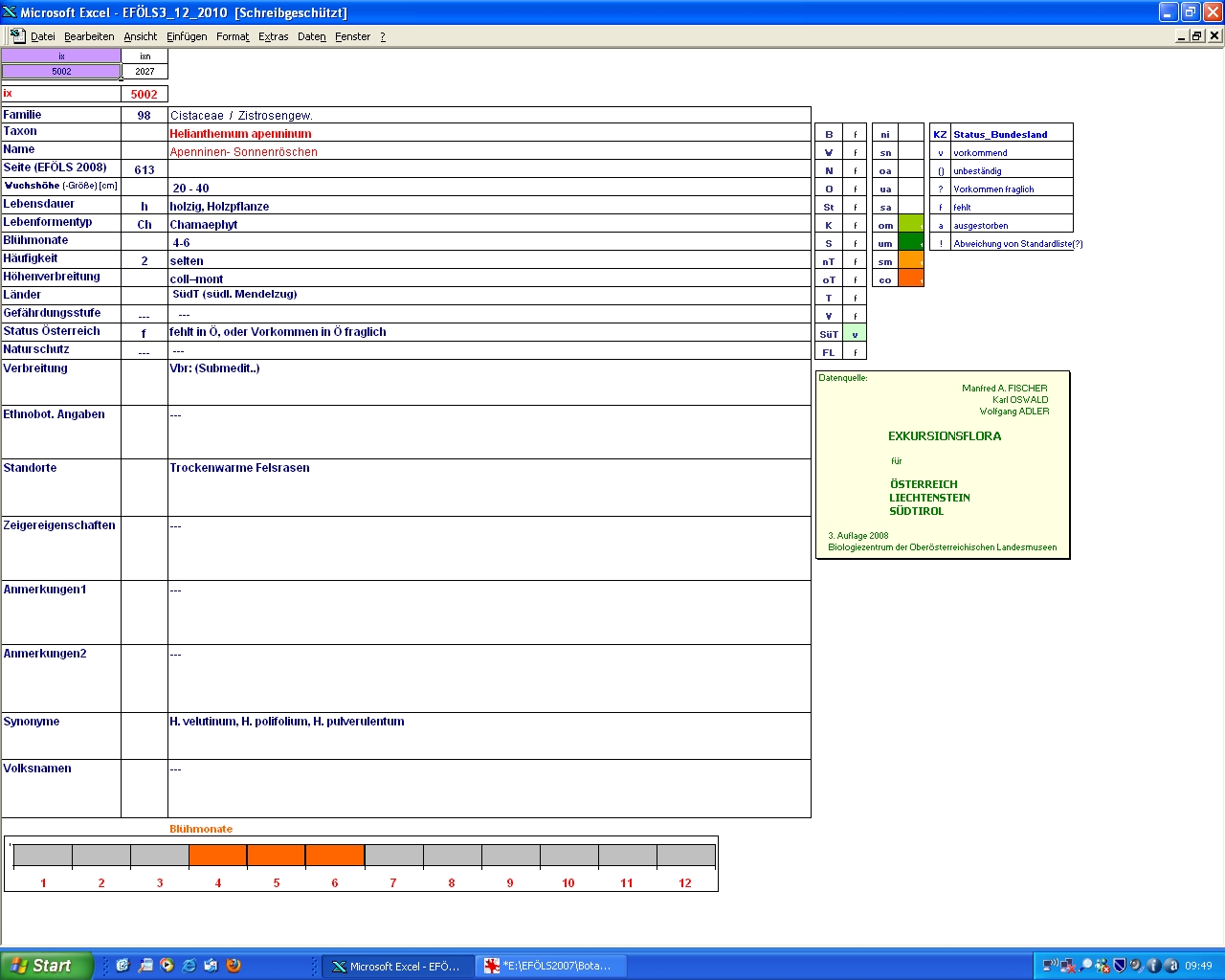Open the Messenger tray icon

click(1102, 966)
